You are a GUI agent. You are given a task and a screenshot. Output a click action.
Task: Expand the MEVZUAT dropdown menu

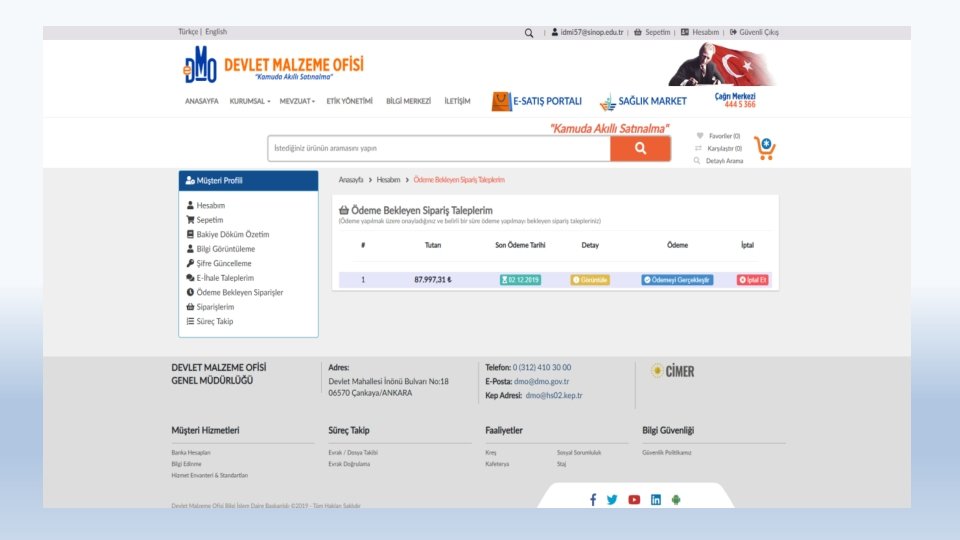(298, 101)
